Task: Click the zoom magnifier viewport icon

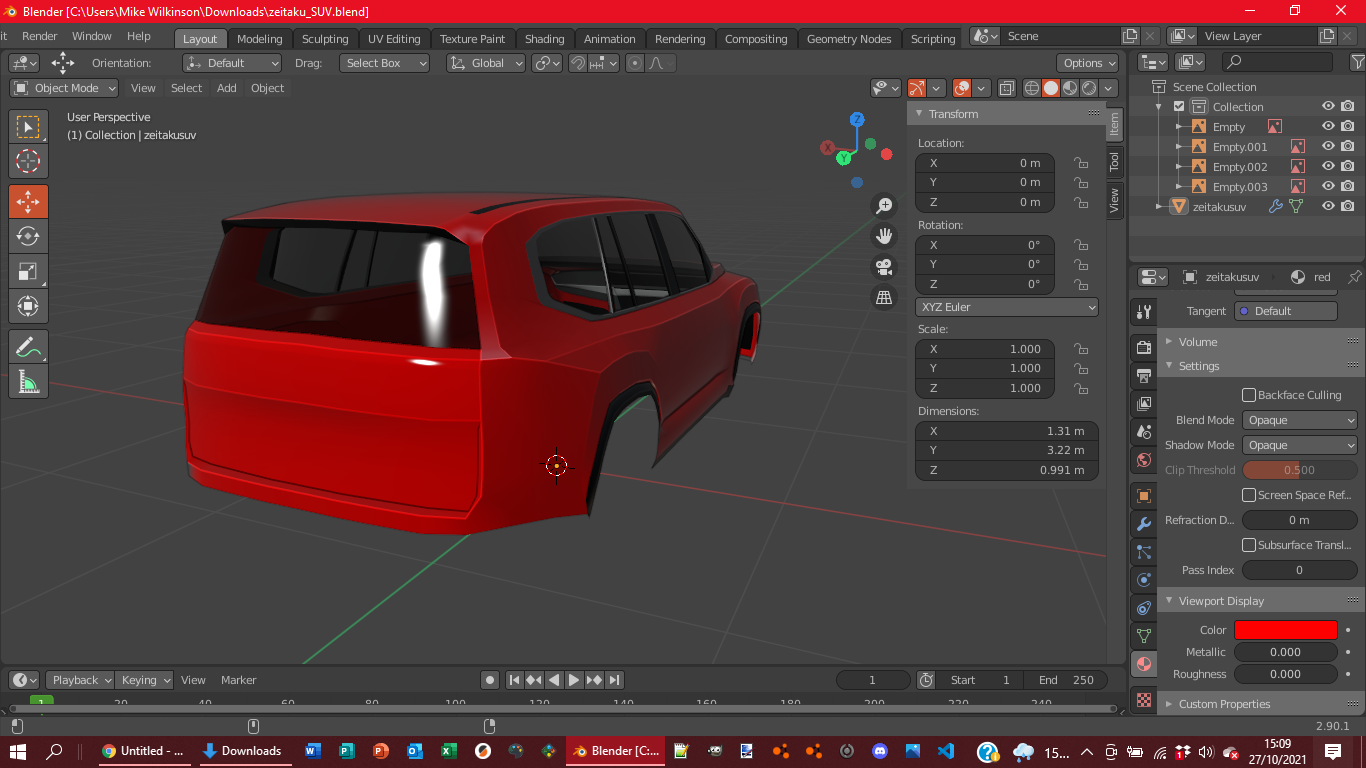Action: click(x=884, y=206)
